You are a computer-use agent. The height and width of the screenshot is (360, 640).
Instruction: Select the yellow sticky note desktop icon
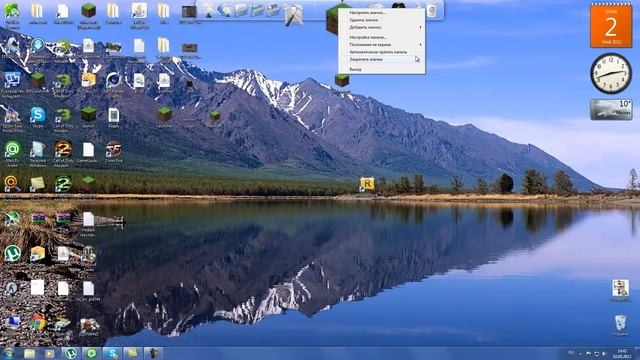point(38,184)
